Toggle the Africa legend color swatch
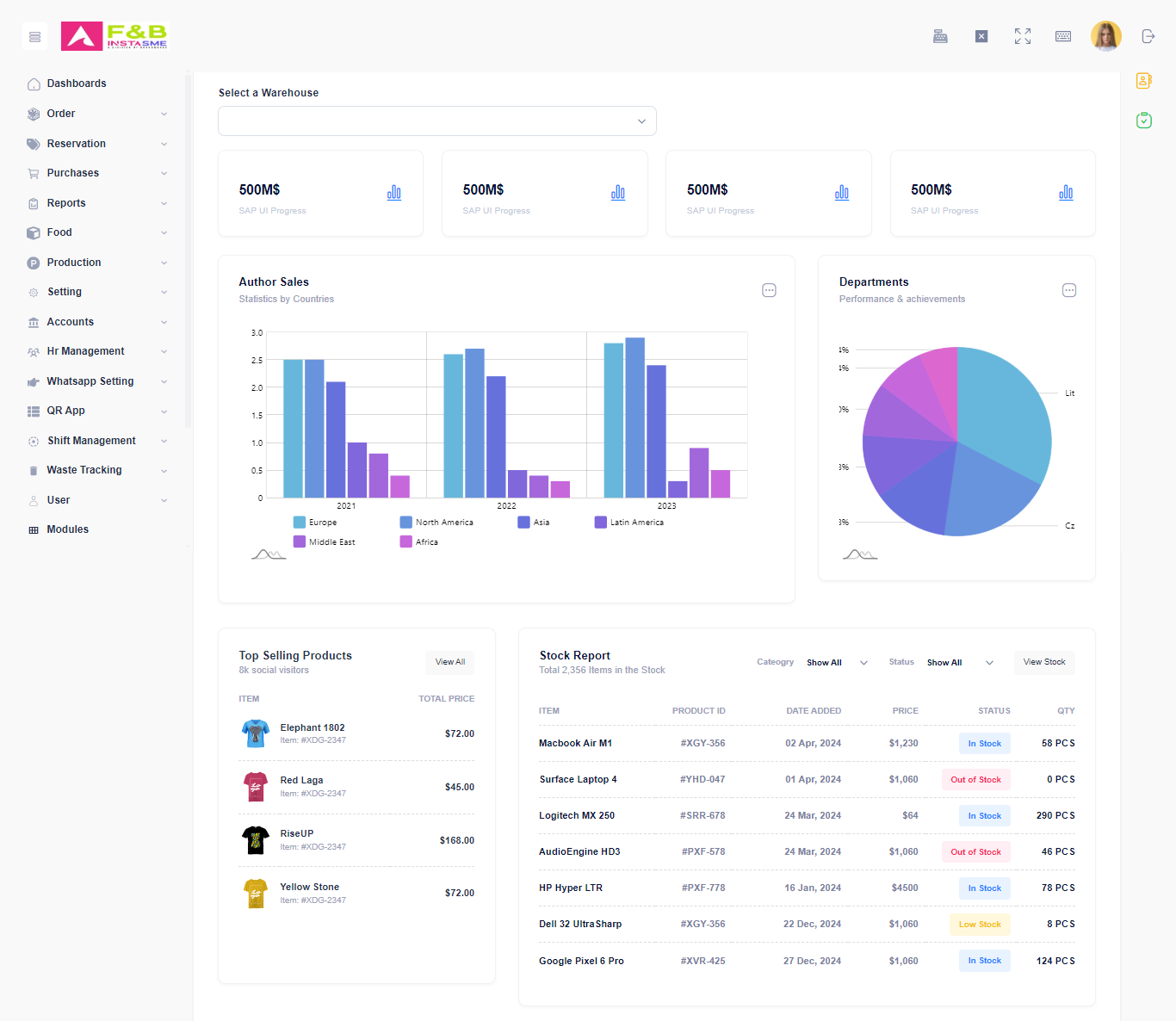Screen dimensions: 1176x1021 click(x=406, y=542)
